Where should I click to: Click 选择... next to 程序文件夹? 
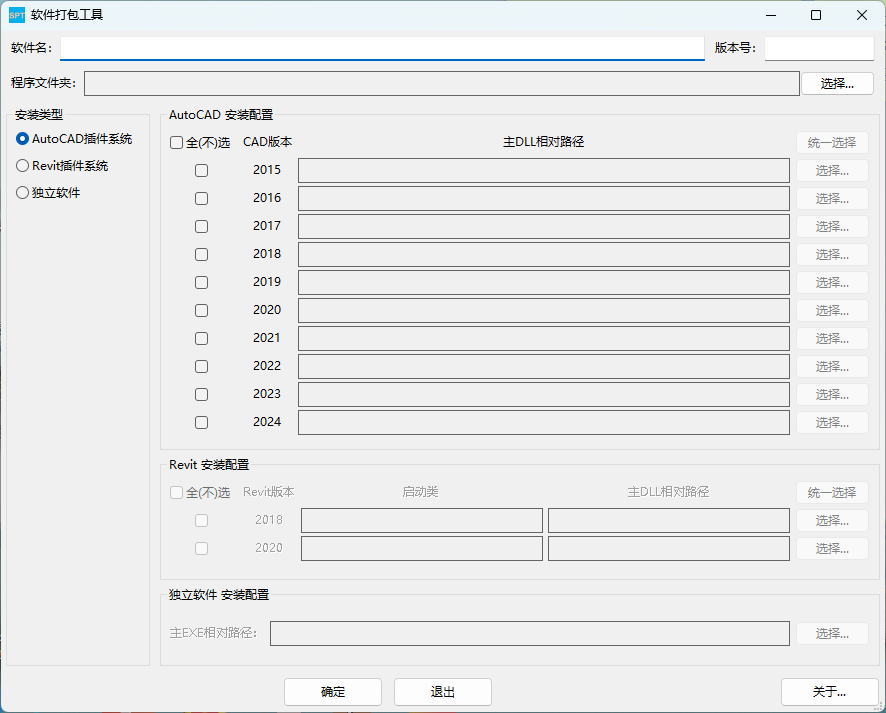coord(837,84)
